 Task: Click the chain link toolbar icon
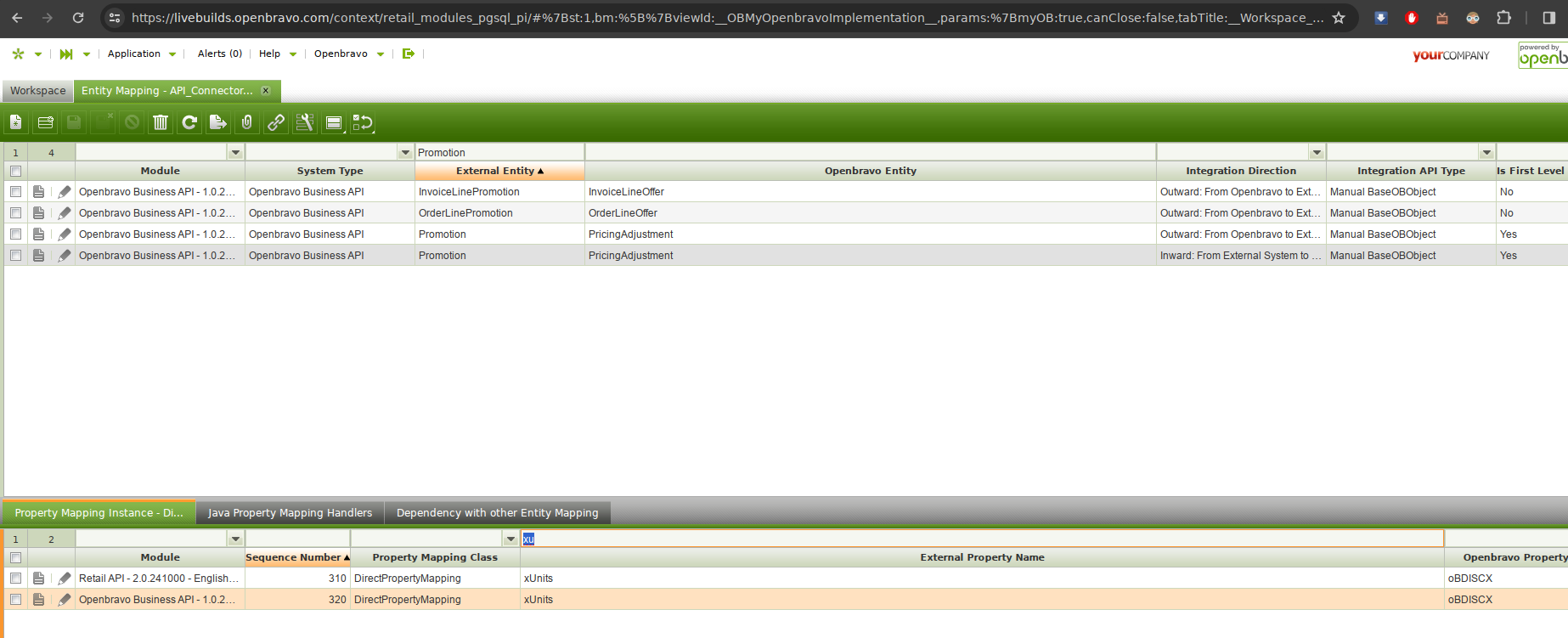click(x=276, y=123)
